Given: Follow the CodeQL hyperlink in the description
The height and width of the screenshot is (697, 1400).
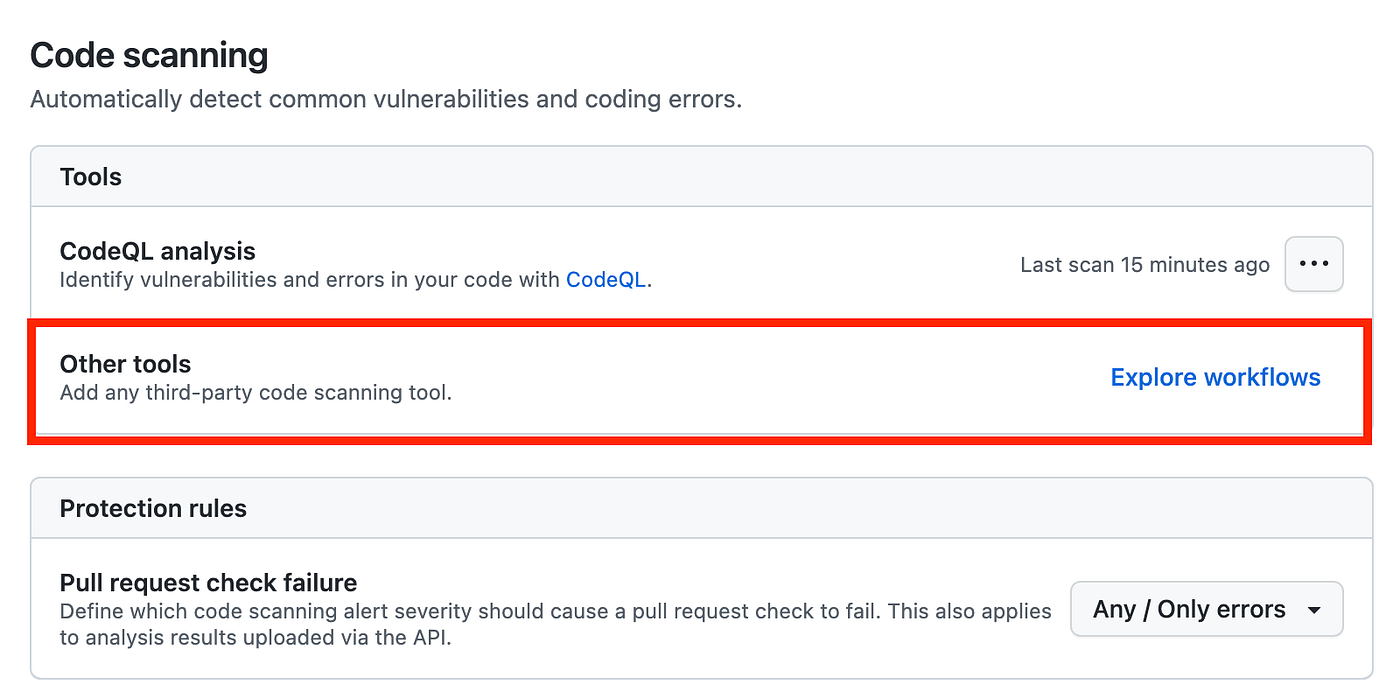Looking at the screenshot, I should pos(606,280).
